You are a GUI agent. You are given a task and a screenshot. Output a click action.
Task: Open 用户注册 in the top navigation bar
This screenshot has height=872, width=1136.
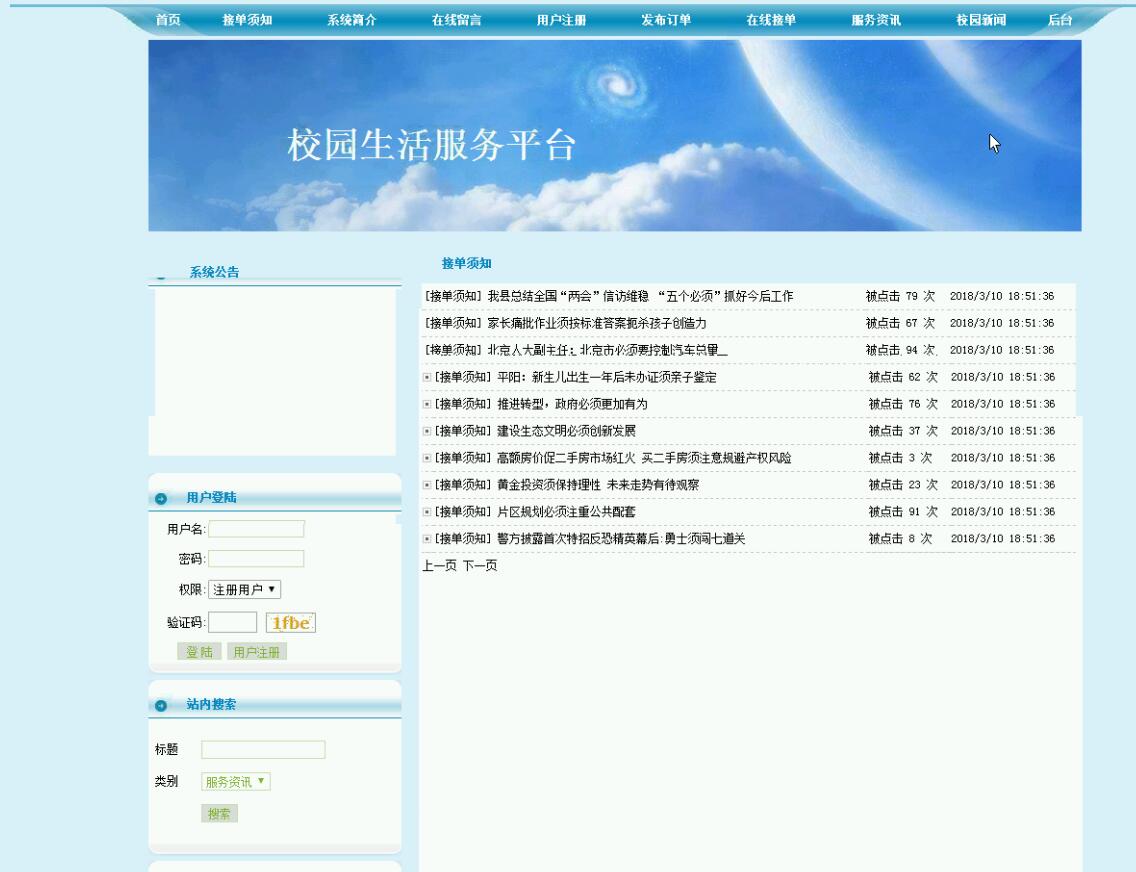(x=561, y=20)
